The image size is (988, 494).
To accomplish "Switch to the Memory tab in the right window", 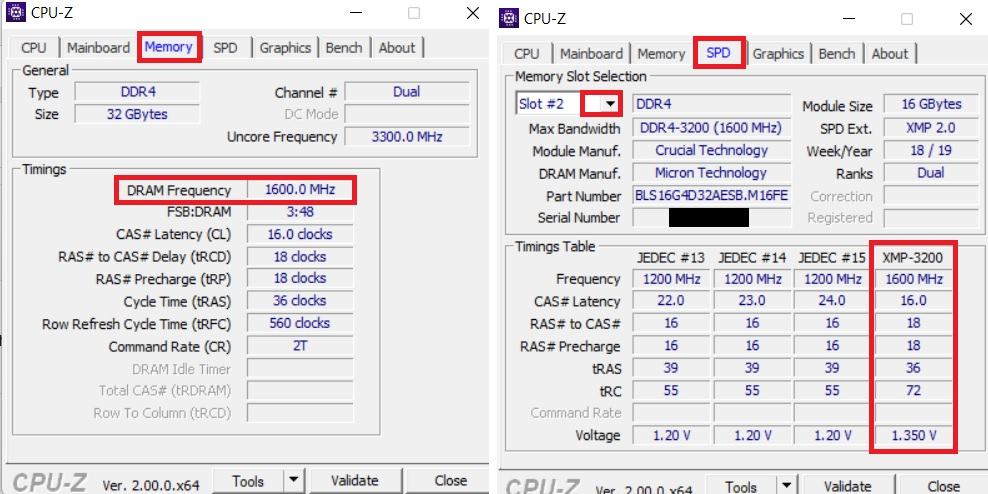I will (x=661, y=54).
